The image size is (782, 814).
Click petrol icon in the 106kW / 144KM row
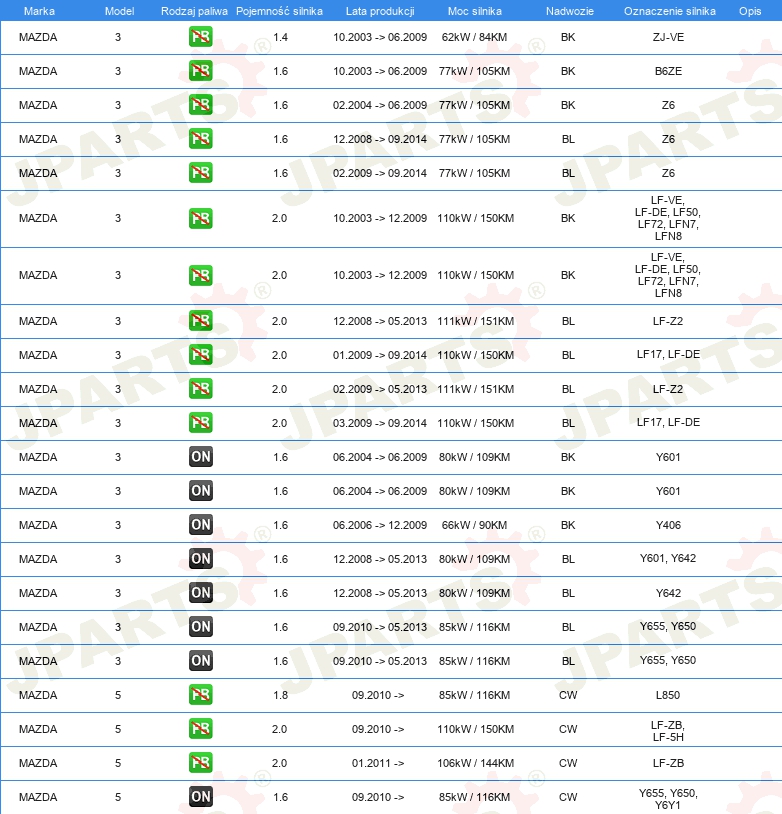point(200,763)
